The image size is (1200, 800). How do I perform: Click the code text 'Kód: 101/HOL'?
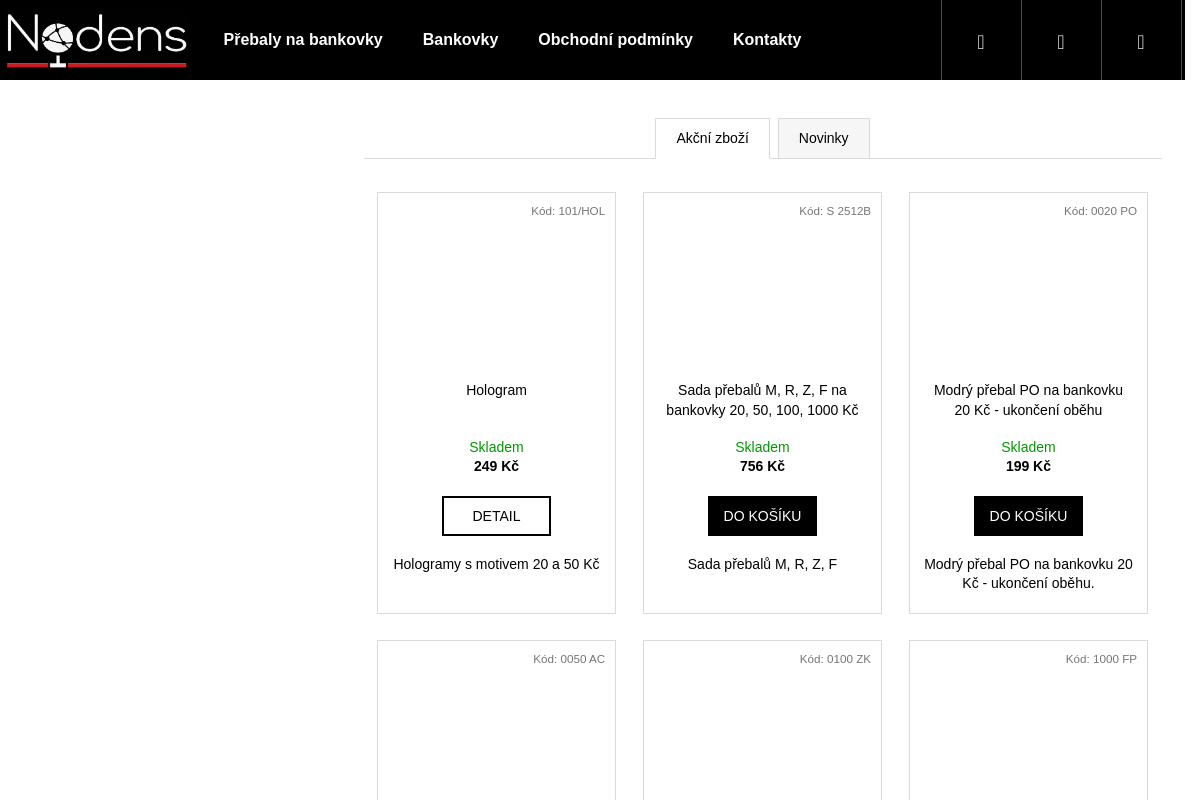click(x=568, y=211)
